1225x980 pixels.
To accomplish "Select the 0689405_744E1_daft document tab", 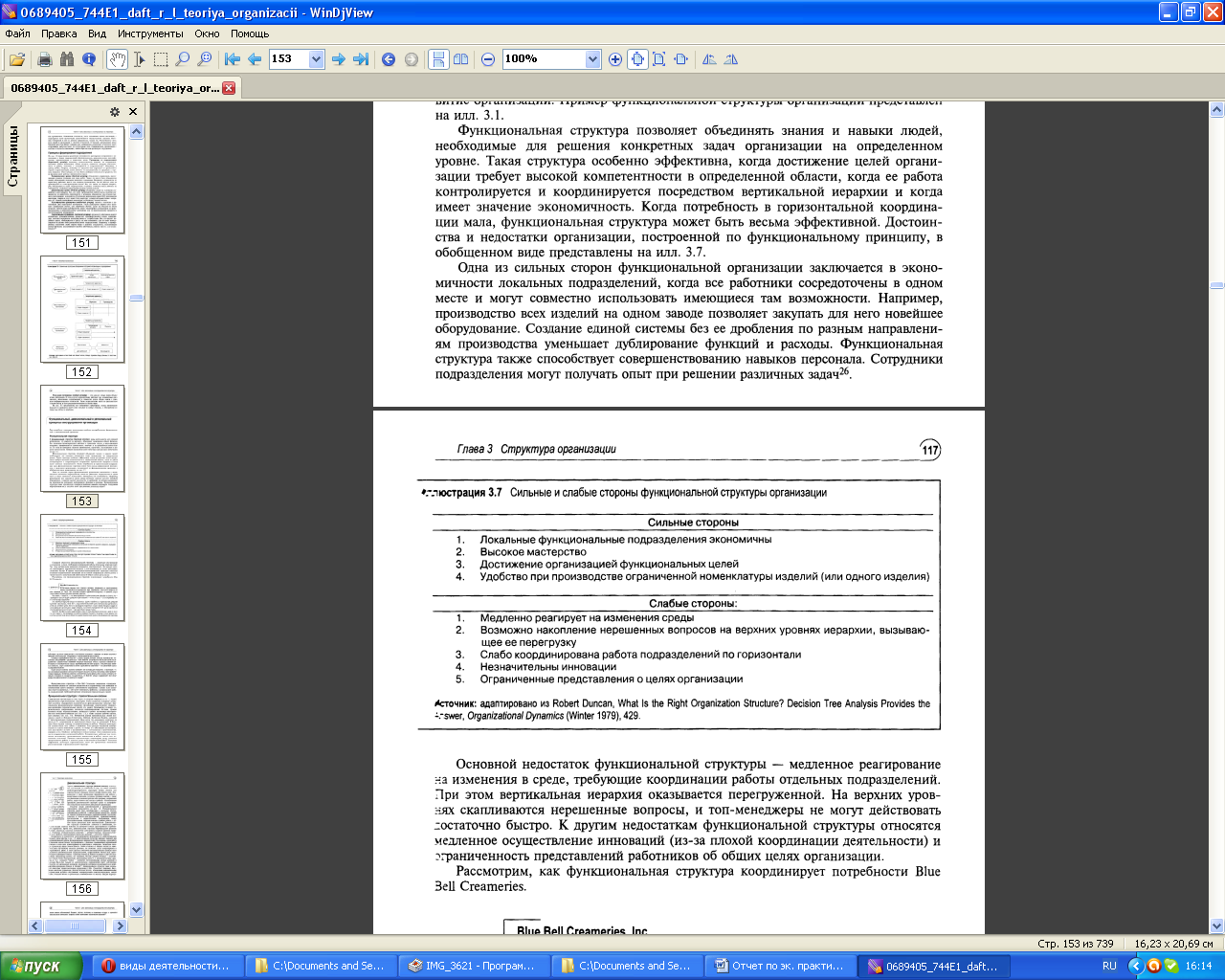I will (115, 88).
